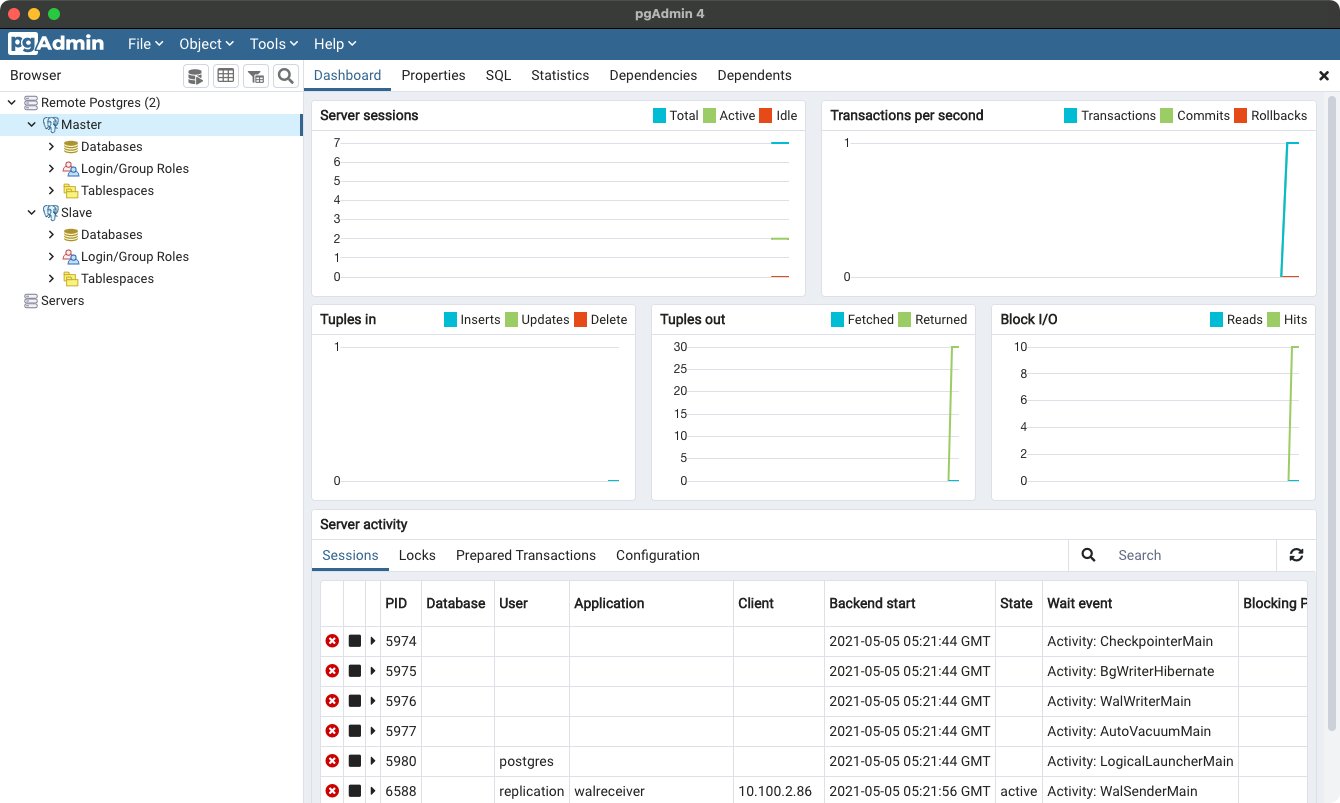
Task: Collapse the Master server node
Action: click(31, 125)
